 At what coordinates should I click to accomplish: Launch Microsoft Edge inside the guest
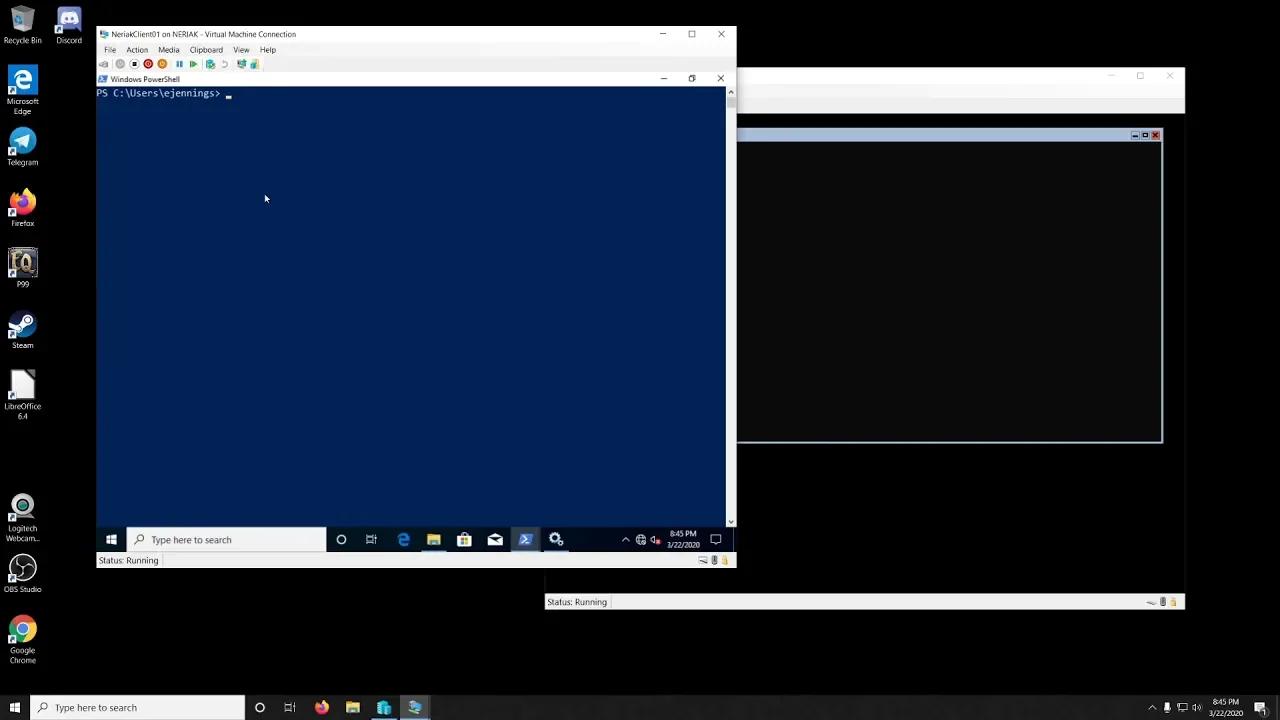[x=403, y=540]
